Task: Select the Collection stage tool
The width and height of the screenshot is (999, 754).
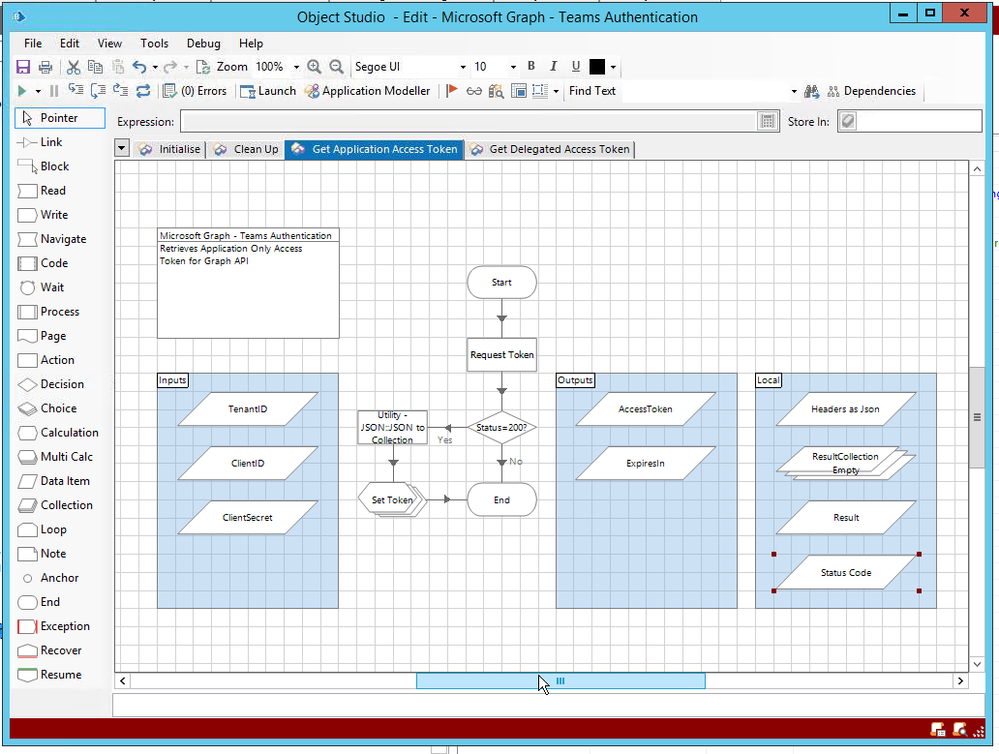Action: pyautogui.click(x=55, y=505)
